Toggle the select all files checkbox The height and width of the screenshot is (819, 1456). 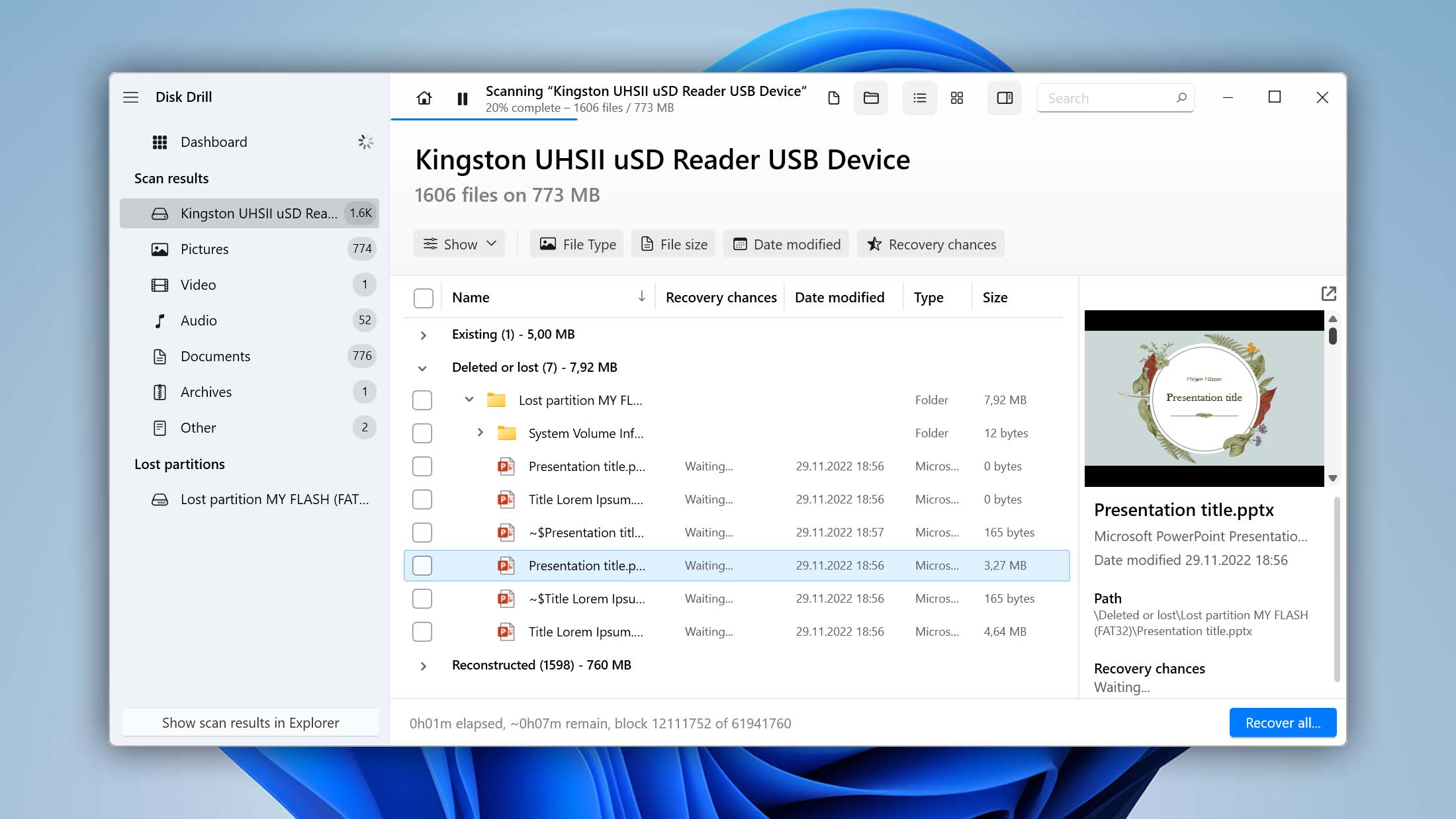(x=423, y=297)
